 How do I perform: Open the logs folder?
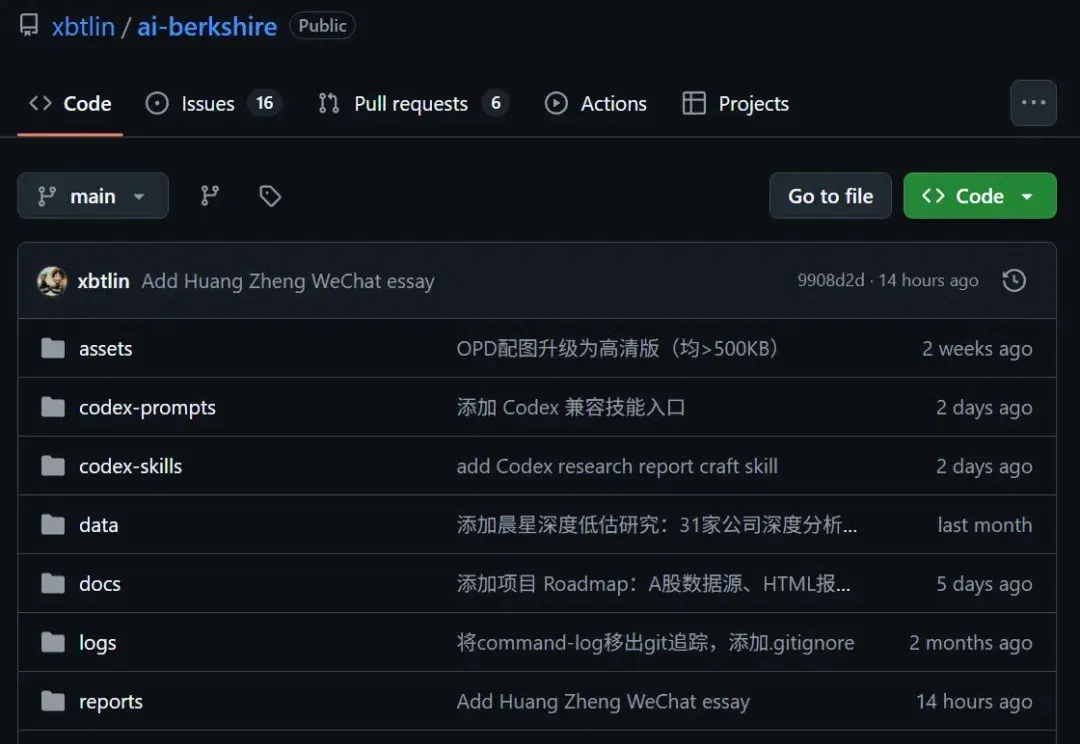pos(98,643)
